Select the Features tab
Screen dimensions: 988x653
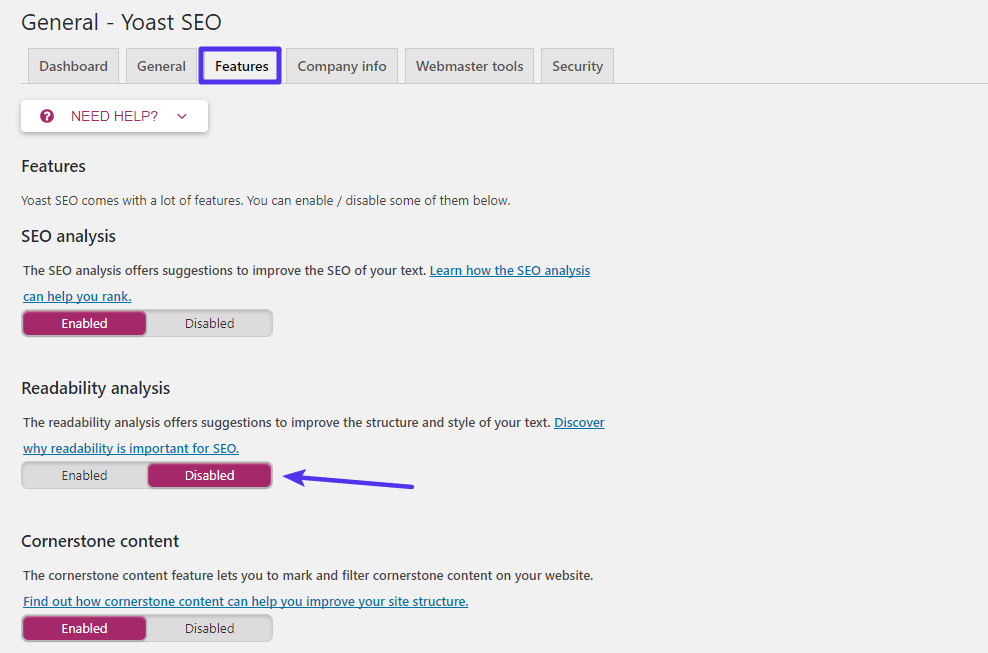(241, 66)
